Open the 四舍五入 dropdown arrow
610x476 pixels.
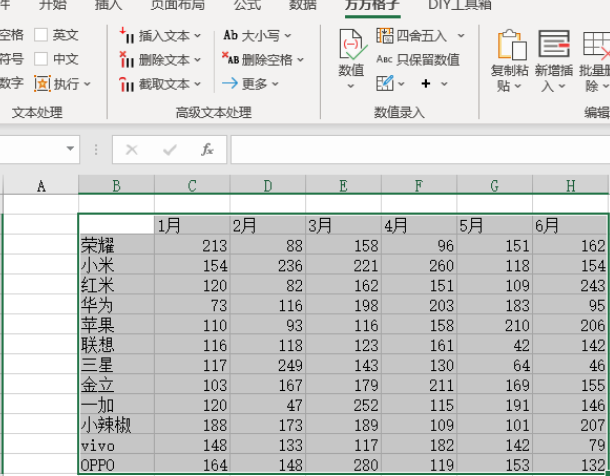[461, 36]
